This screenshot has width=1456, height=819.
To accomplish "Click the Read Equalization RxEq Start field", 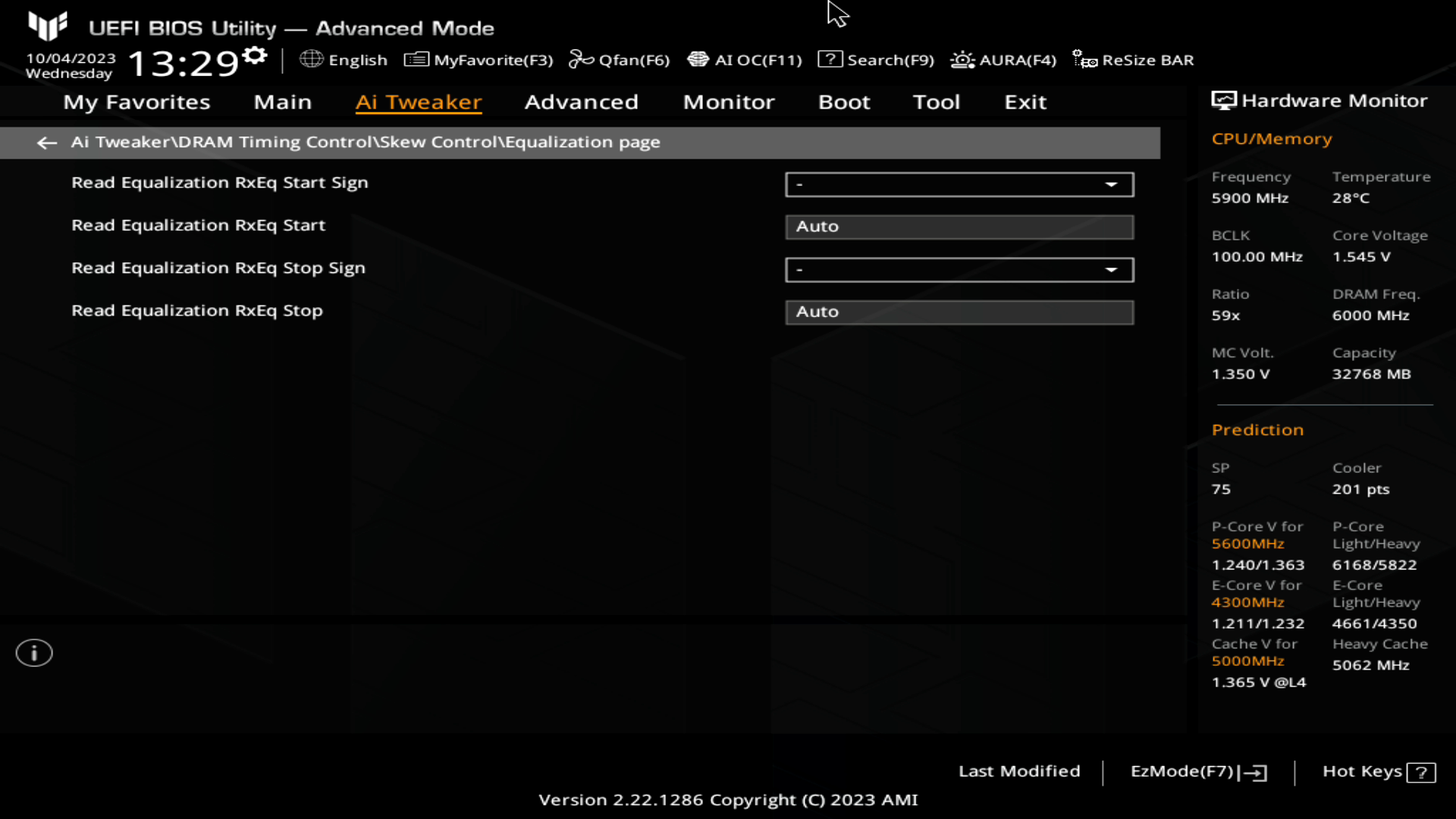I will (959, 227).
